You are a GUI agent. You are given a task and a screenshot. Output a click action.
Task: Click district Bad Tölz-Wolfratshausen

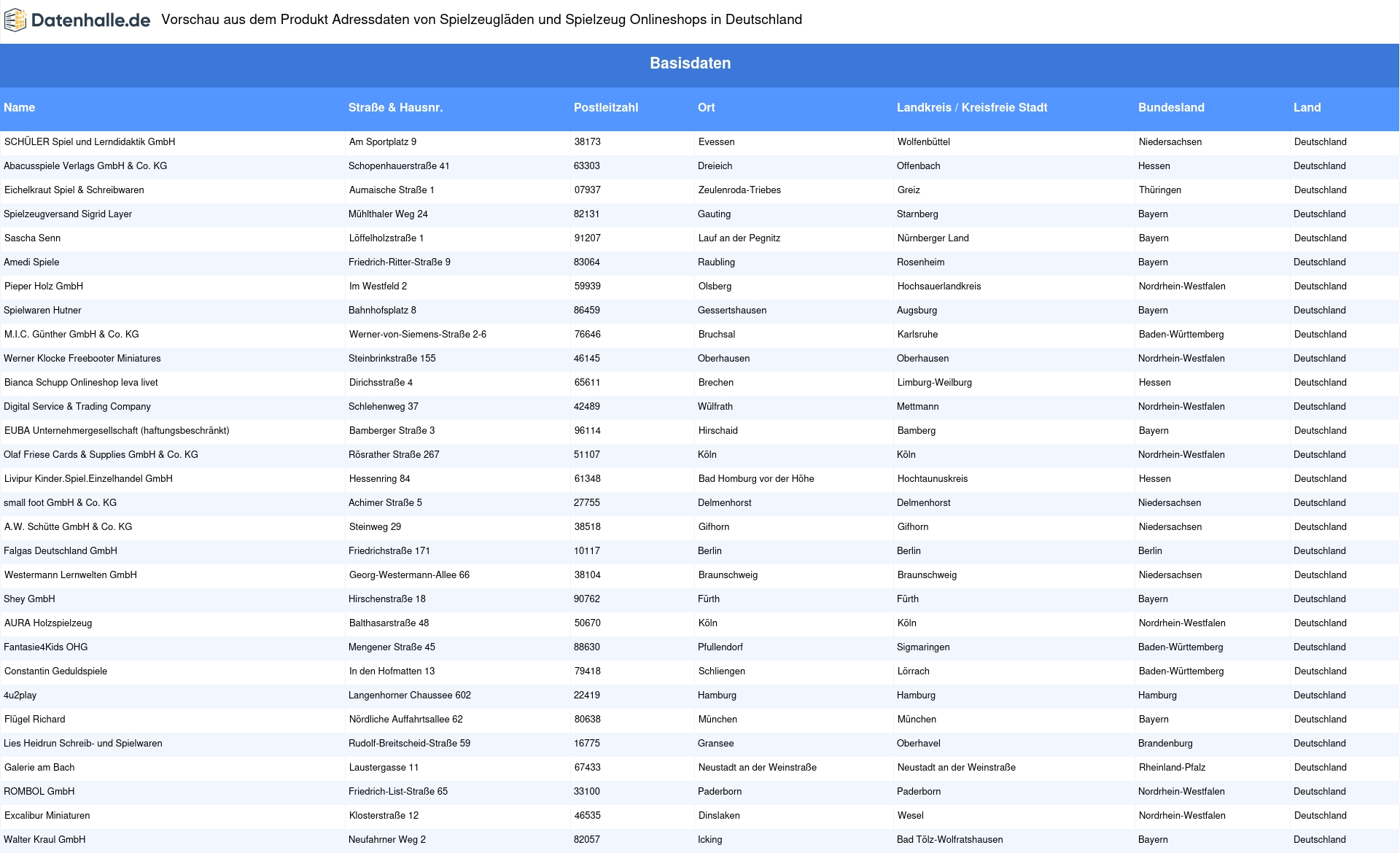pyautogui.click(x=950, y=840)
